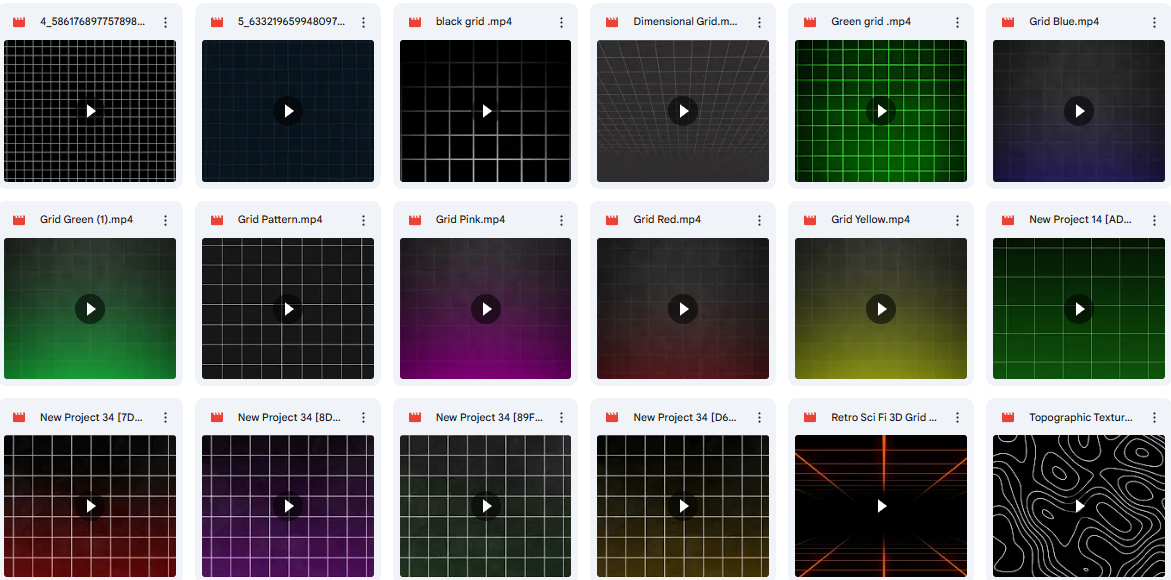Click the video icon next to Retro Sci Fi 3D Grid

[809, 417]
